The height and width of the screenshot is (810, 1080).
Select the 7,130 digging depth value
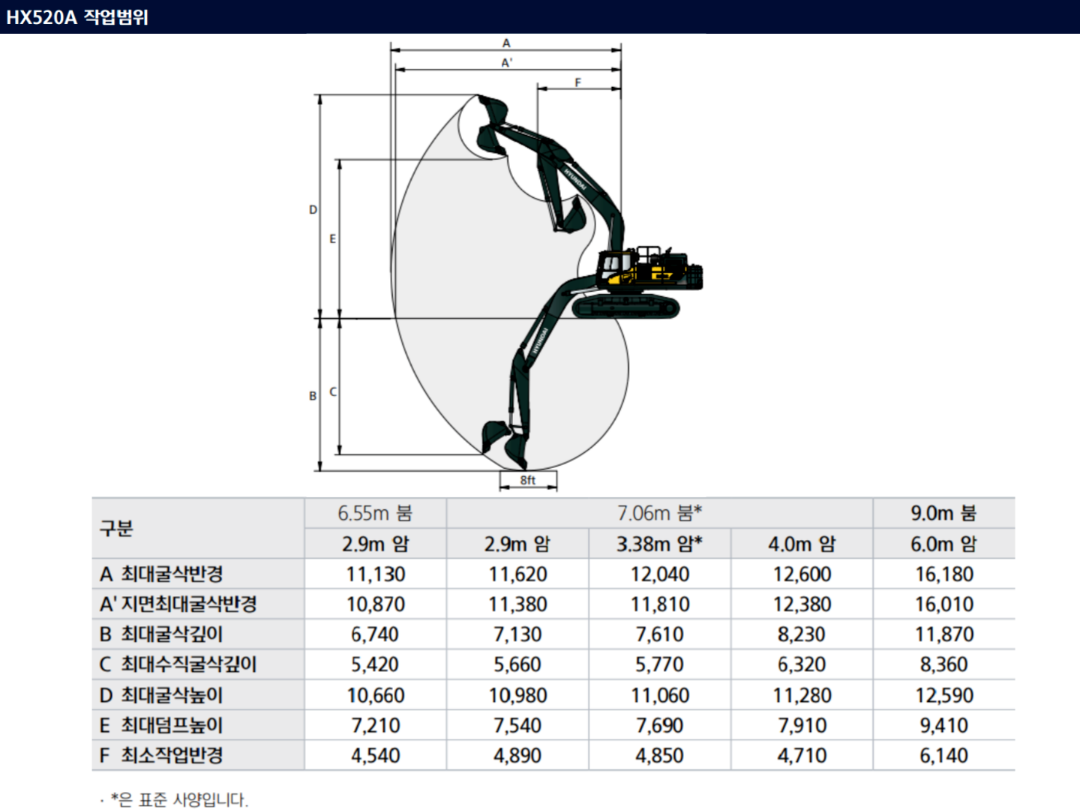(x=517, y=634)
